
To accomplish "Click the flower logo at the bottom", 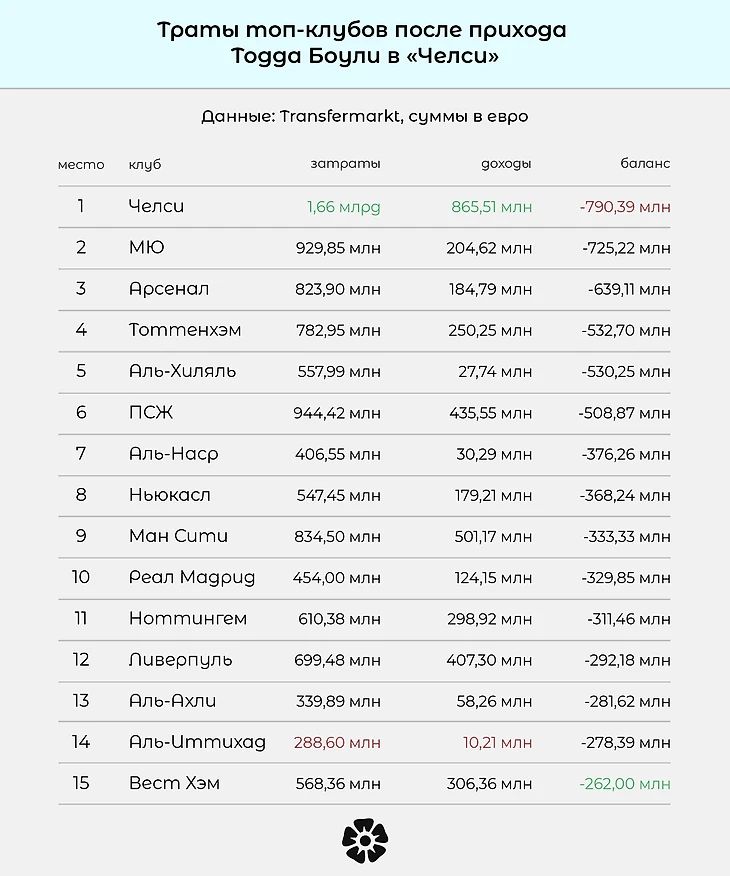I will click(364, 839).
